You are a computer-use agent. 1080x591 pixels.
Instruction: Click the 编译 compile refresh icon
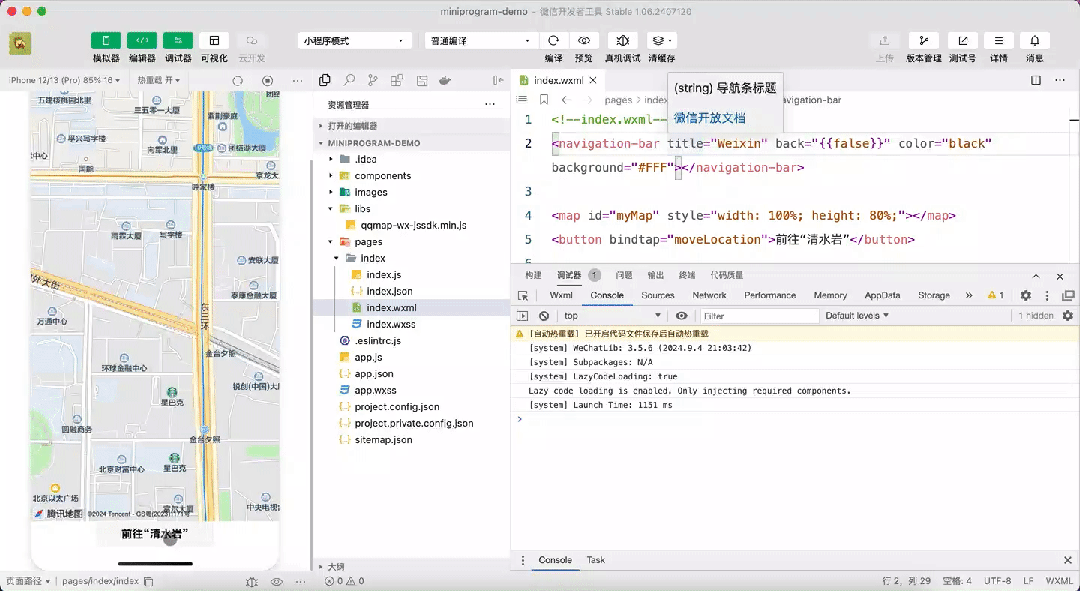click(x=553, y=41)
